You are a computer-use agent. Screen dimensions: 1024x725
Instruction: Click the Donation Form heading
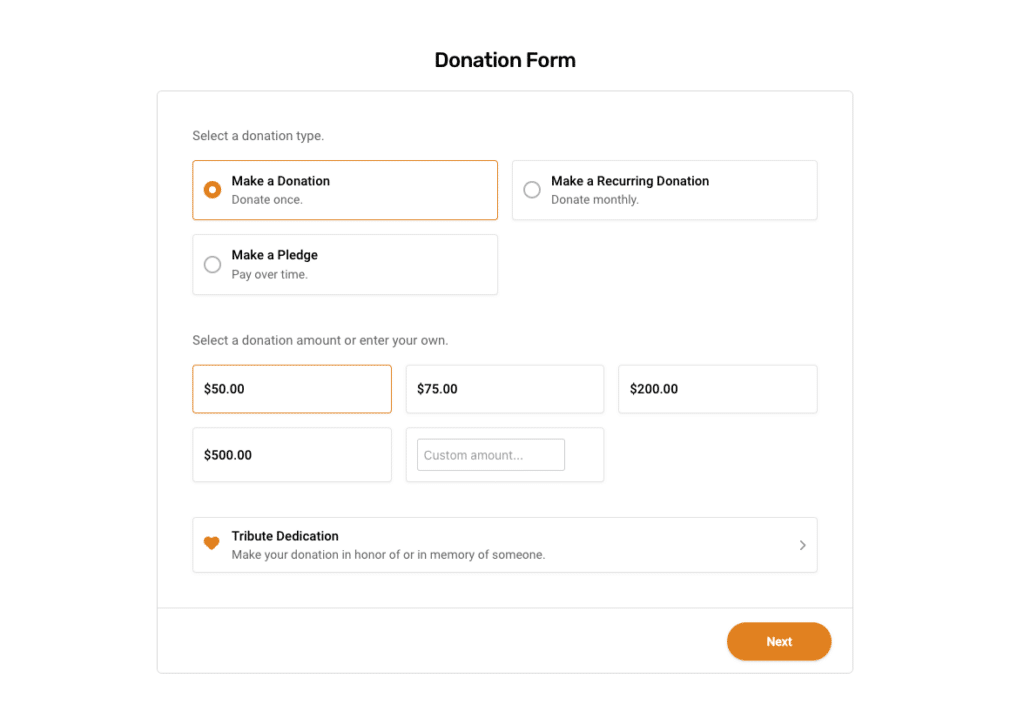(x=505, y=60)
